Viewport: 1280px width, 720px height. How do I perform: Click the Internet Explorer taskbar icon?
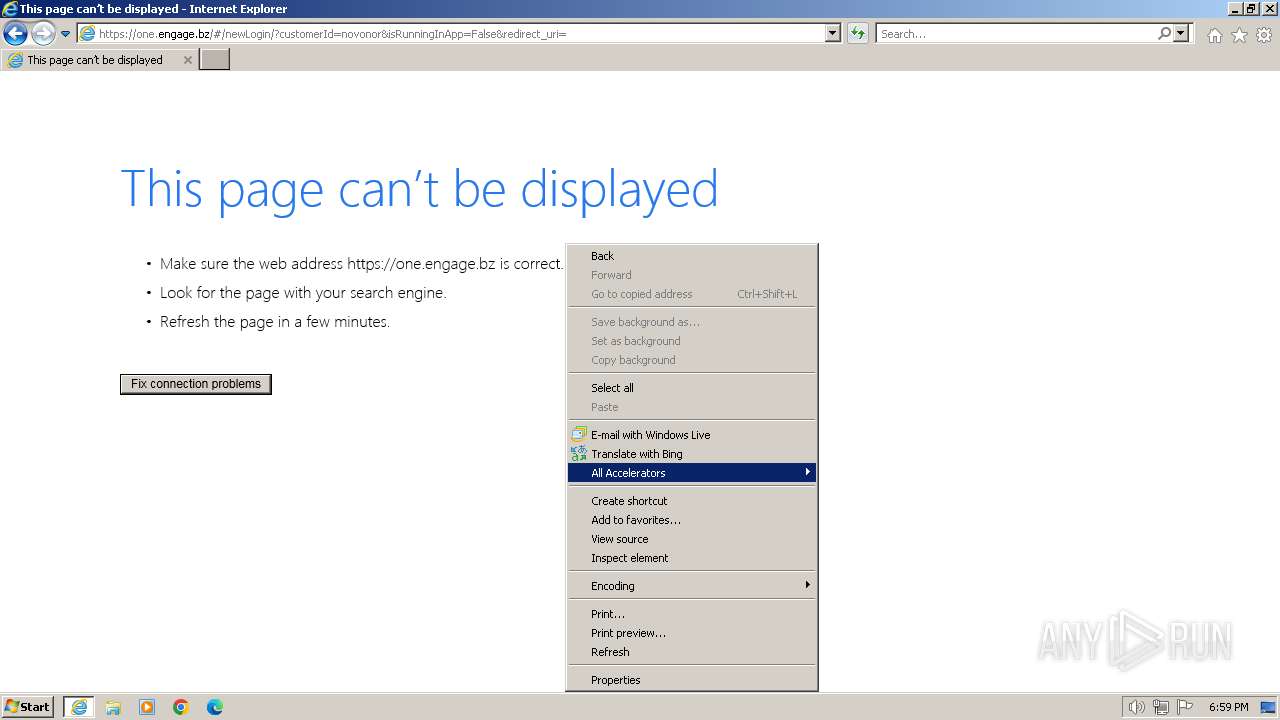pyautogui.click(x=79, y=707)
